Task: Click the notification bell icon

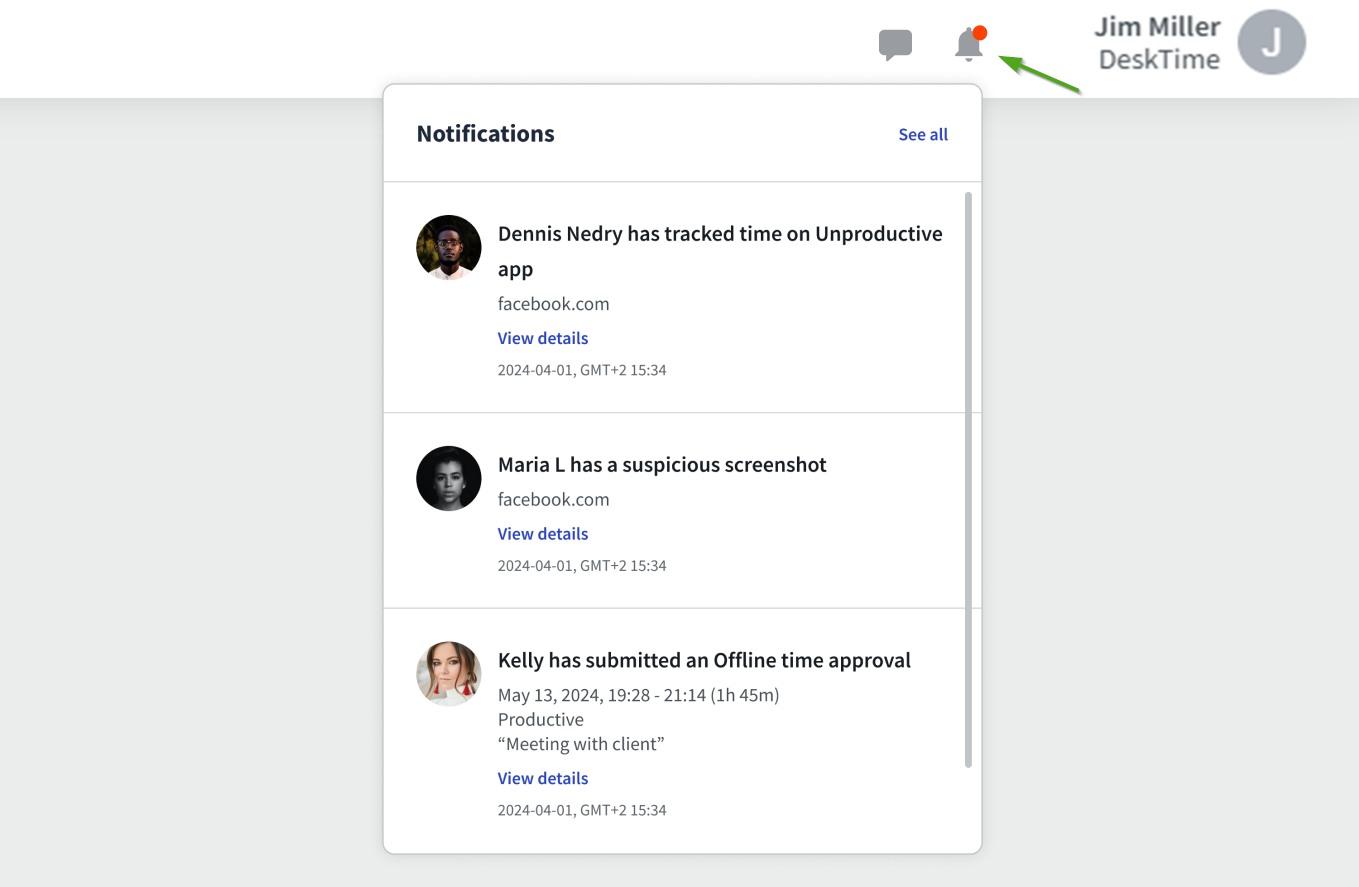Action: tap(968, 45)
